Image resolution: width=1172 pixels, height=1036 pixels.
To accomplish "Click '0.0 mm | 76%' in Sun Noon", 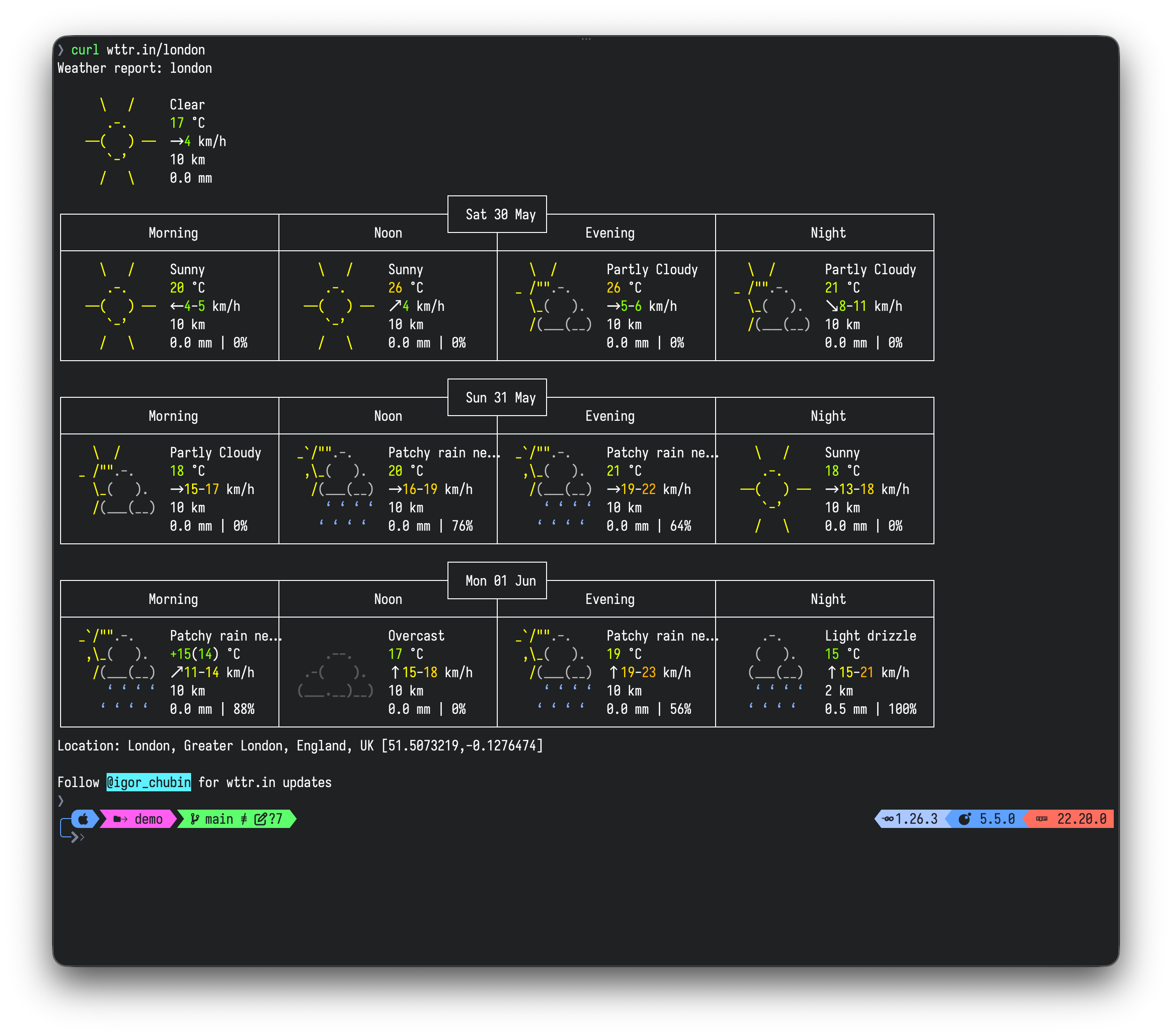I will 431,526.
